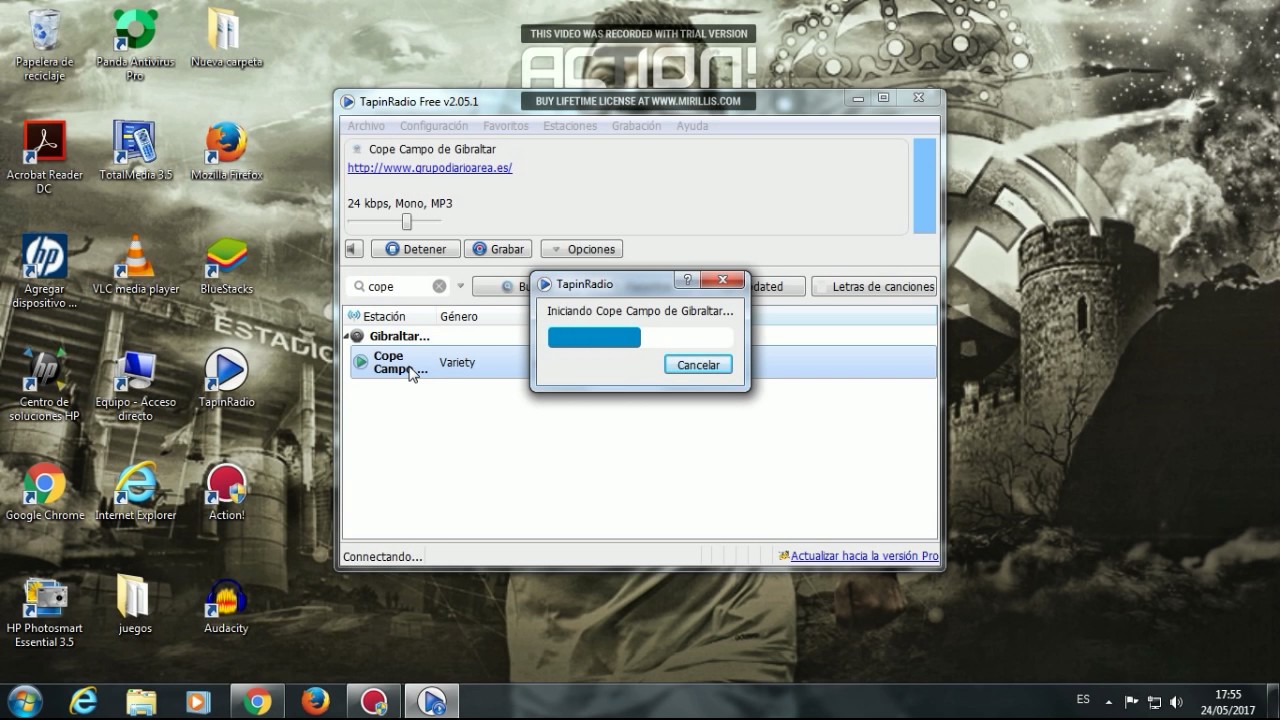Screen dimensions: 1280x720
Task: Open the grupodiarioarea.es link
Action: tap(430, 168)
